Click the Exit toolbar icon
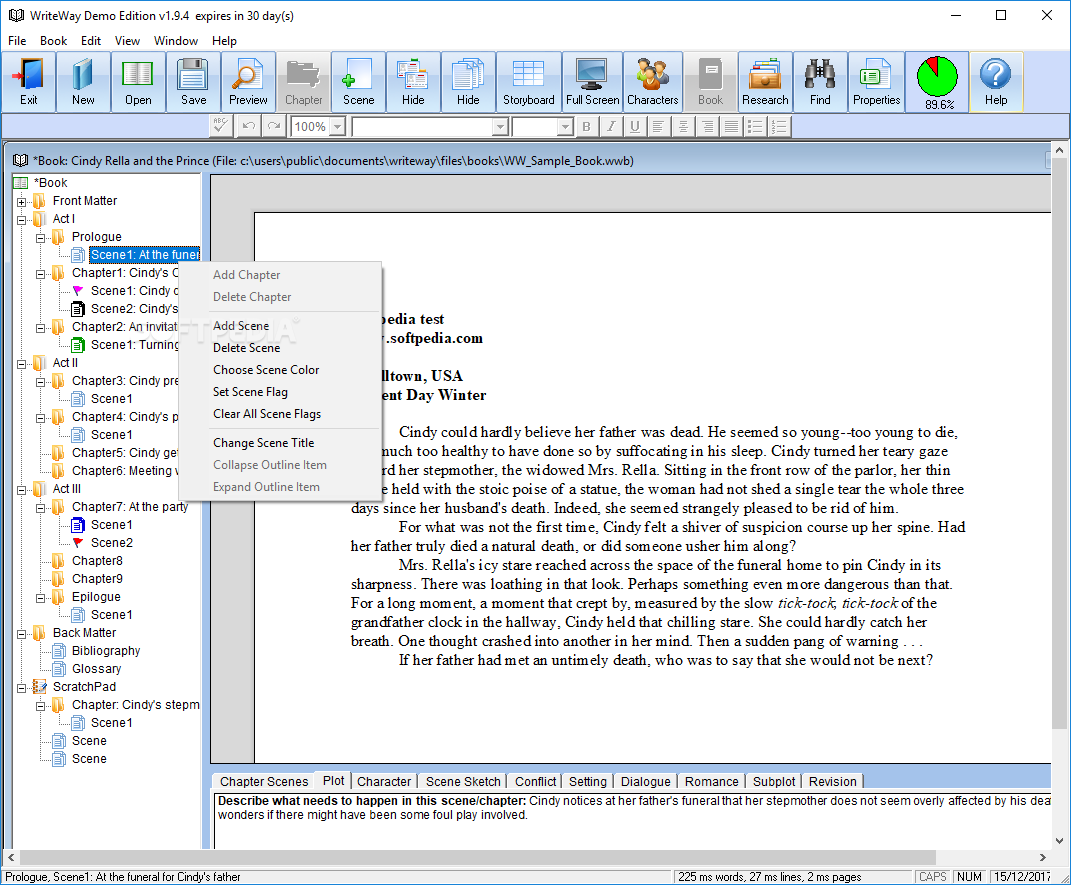Viewport: 1071px width, 885px height. 29,82
